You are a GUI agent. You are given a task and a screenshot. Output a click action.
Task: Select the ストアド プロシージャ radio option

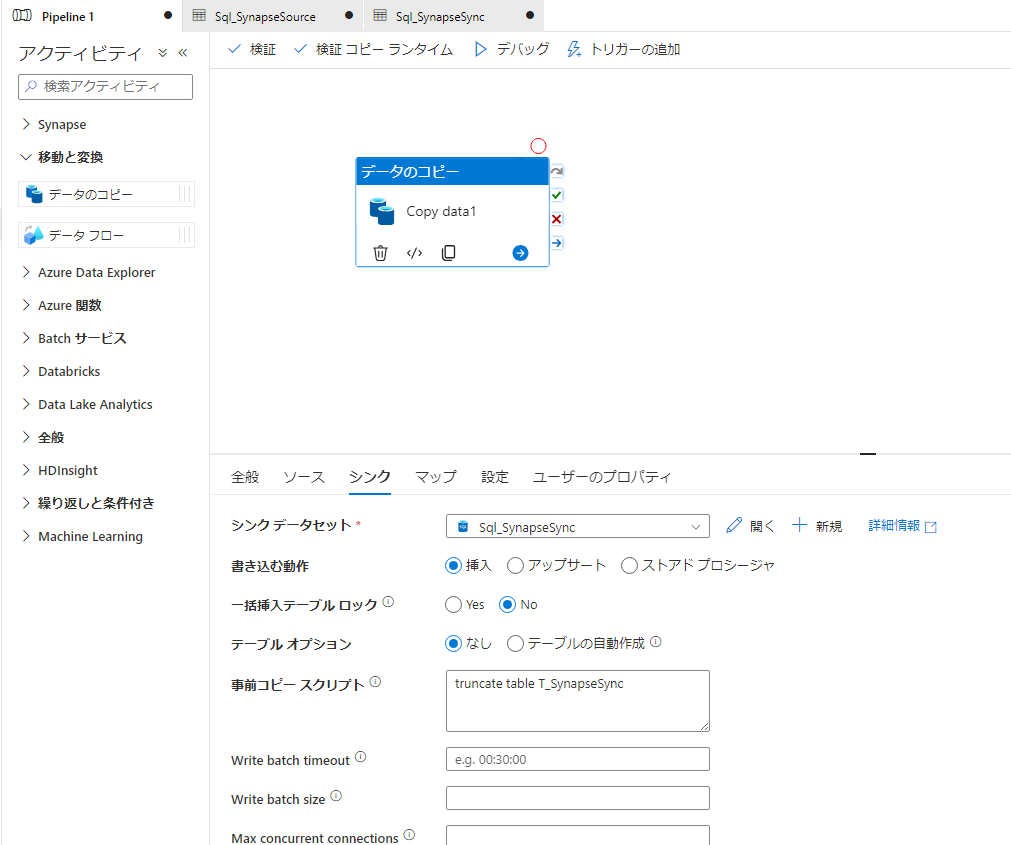[630, 566]
